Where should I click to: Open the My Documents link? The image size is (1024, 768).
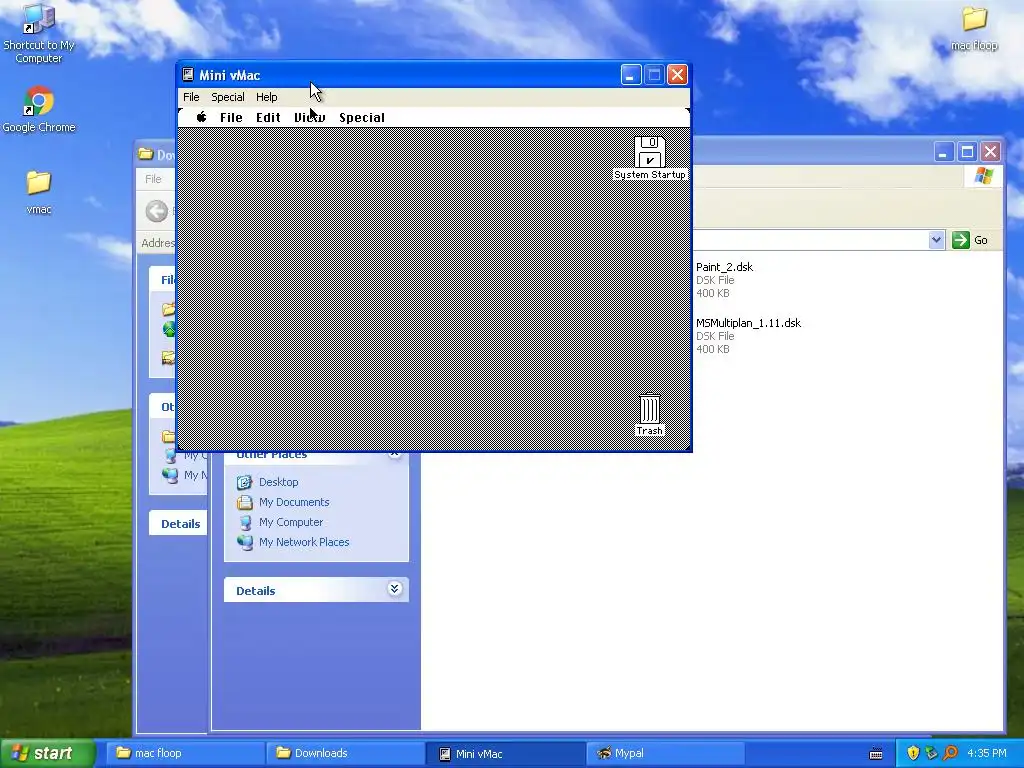click(294, 502)
